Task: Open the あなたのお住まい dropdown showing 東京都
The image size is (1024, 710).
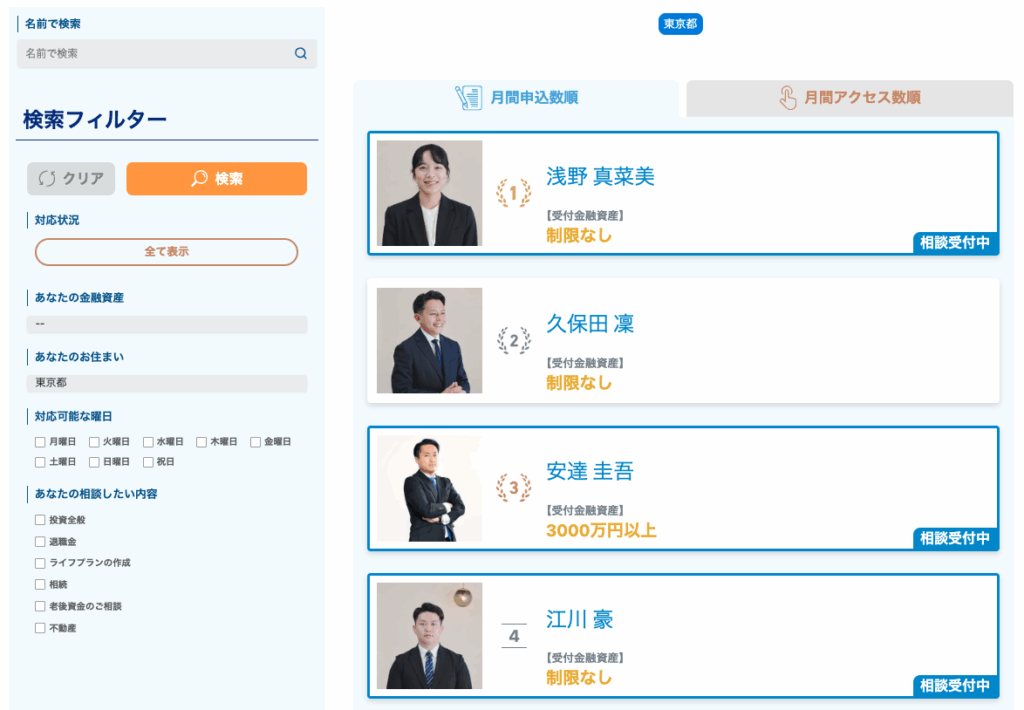Action: 167,383
